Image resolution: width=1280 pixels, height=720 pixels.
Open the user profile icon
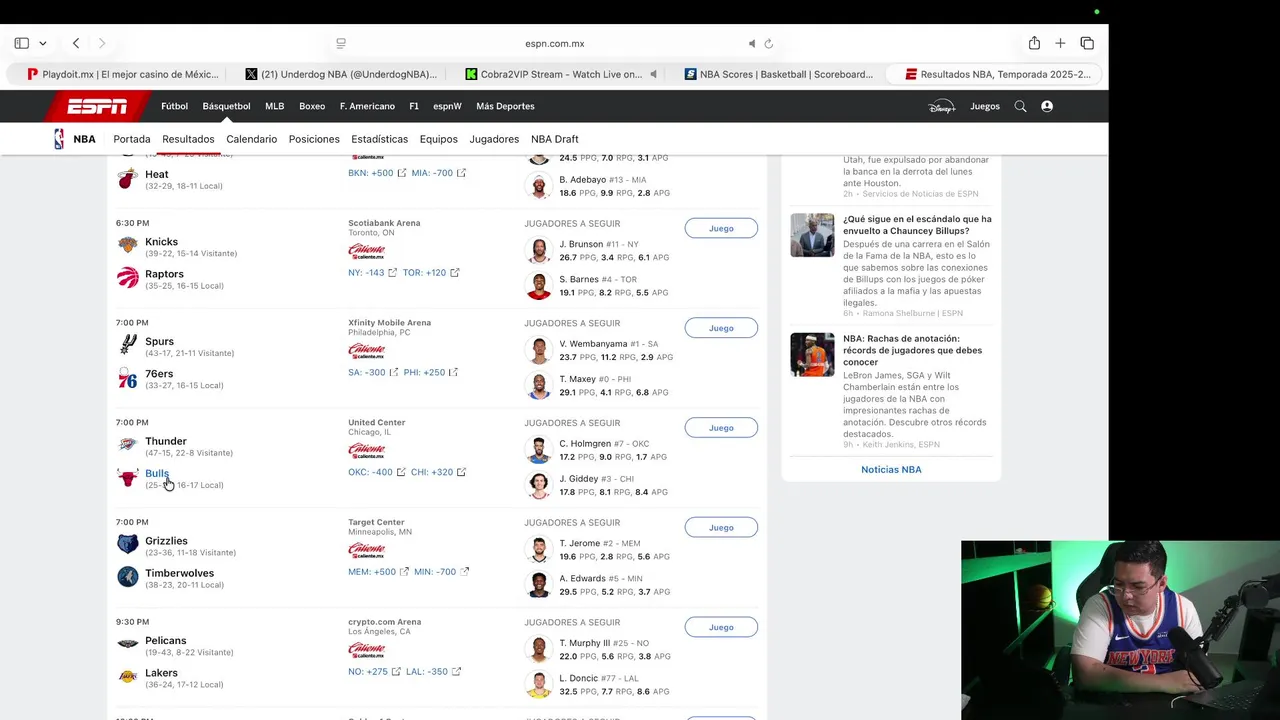tap(1047, 106)
